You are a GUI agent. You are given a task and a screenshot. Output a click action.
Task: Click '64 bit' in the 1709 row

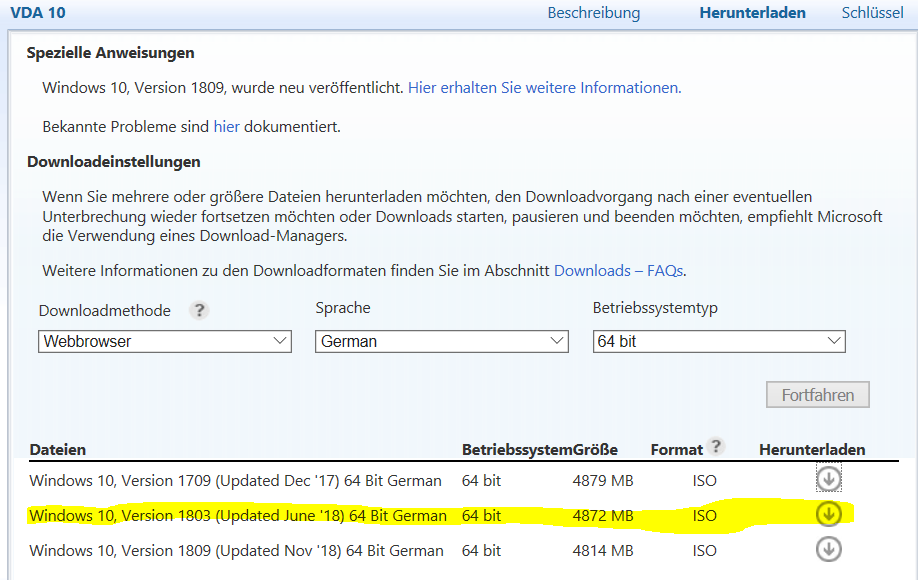[x=481, y=481]
